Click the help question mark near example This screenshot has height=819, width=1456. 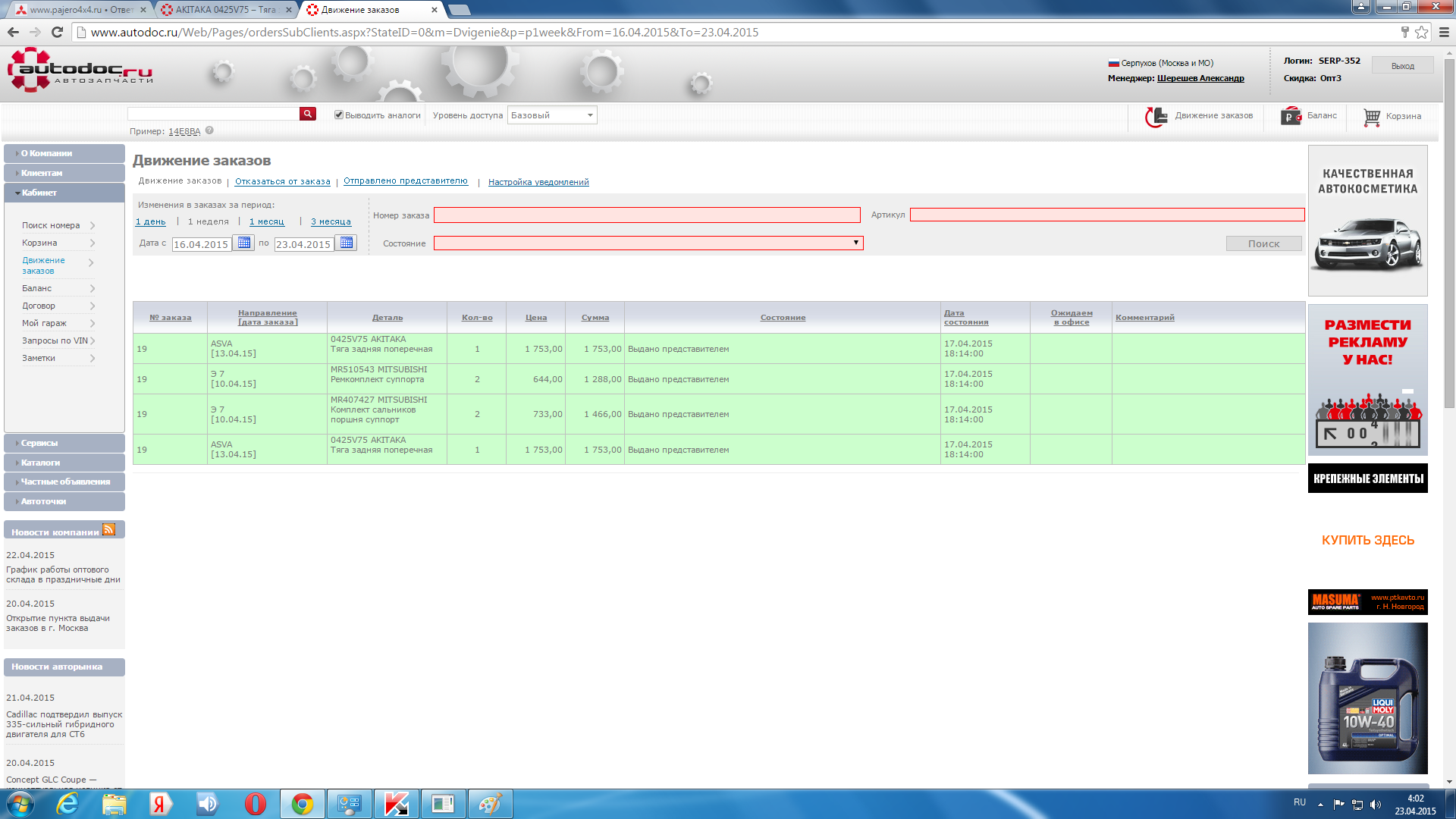pyautogui.click(x=209, y=130)
